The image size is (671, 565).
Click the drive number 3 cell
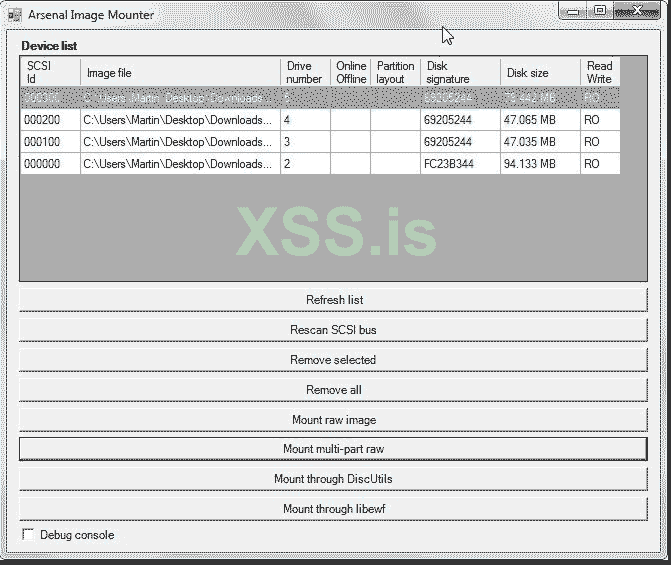[305, 142]
